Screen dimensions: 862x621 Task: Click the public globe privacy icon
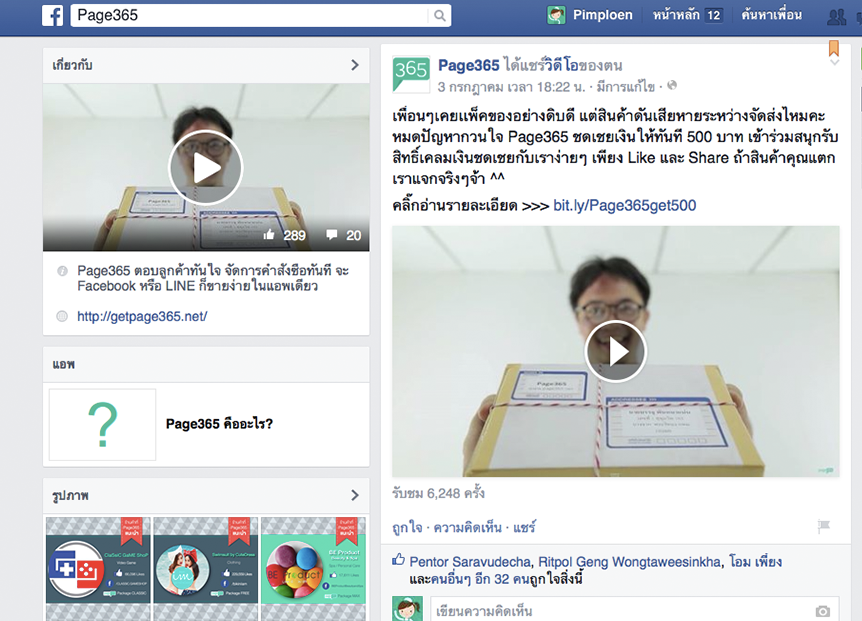(672, 85)
